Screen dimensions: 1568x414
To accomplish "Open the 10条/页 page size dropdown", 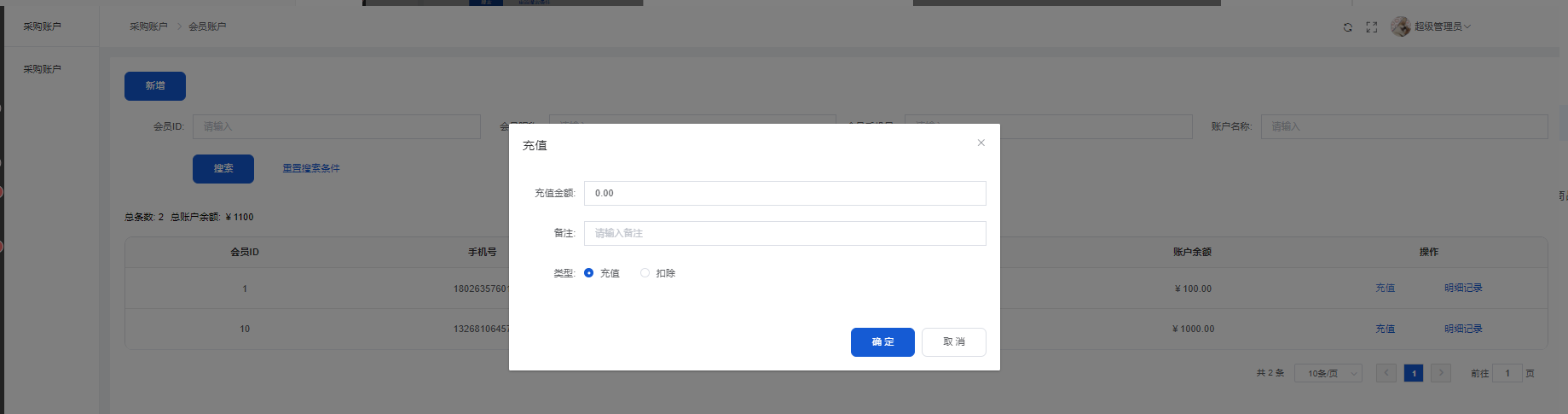I will pyautogui.click(x=1328, y=373).
